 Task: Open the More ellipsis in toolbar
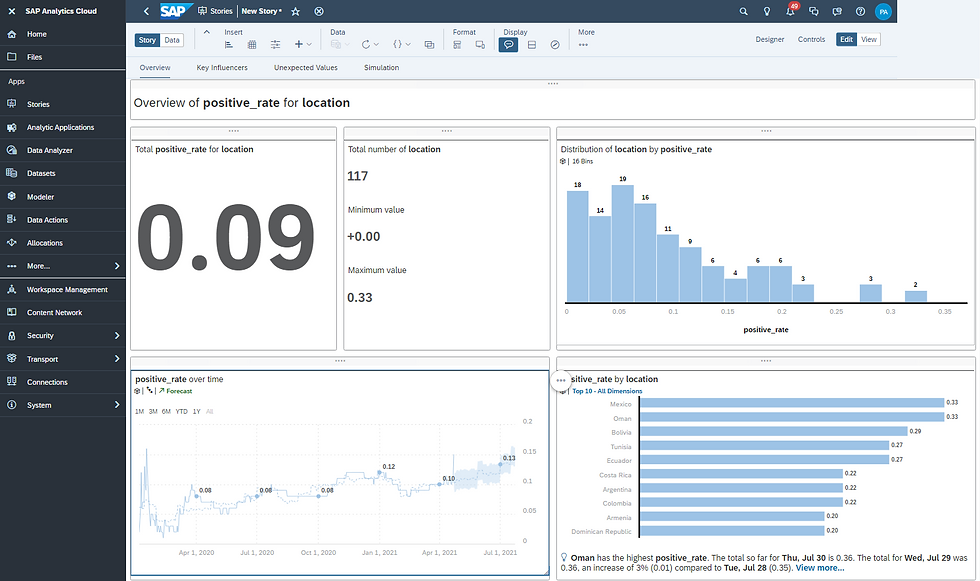[x=583, y=44]
